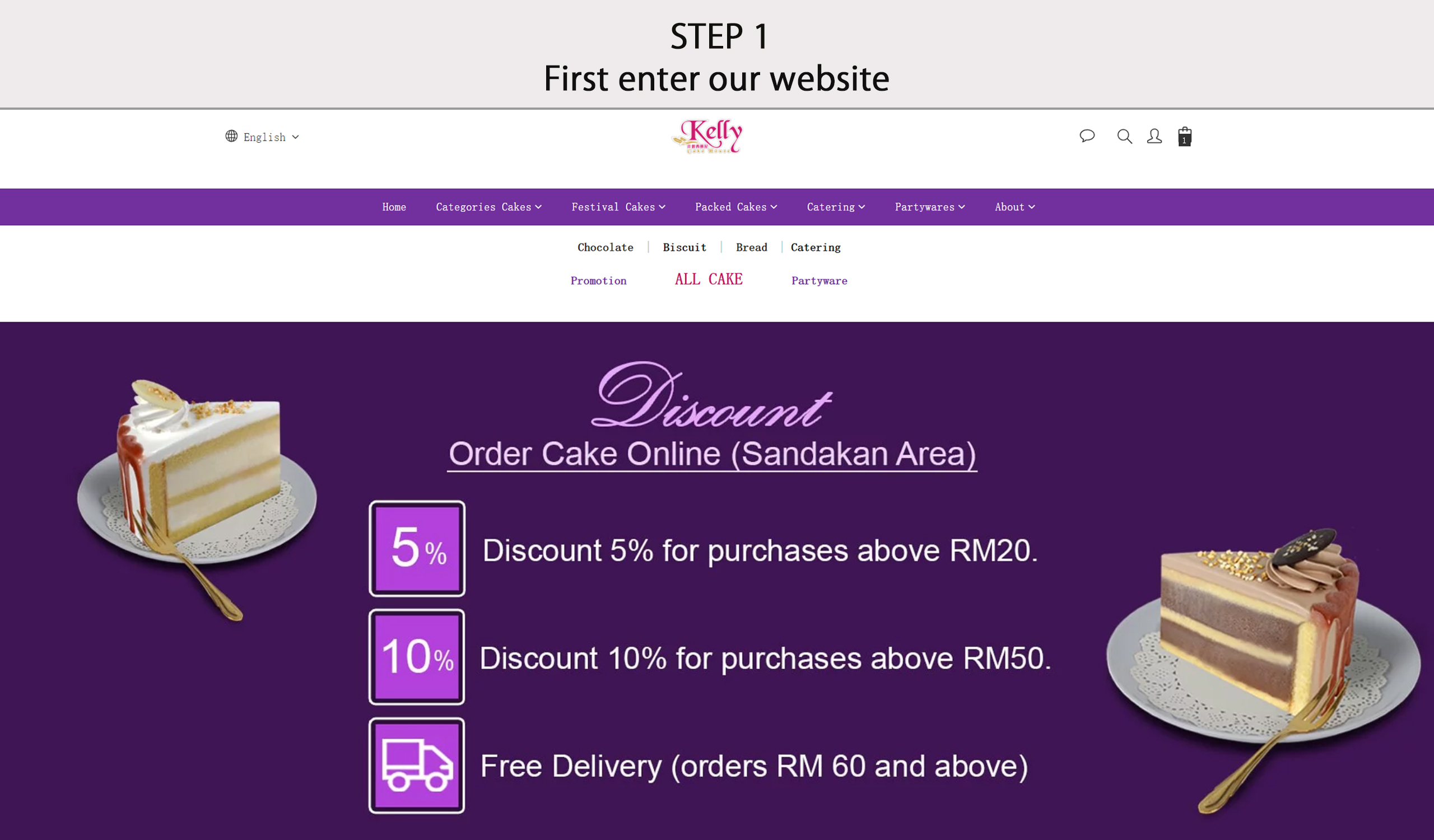Open the chat message bubble icon
Viewport: 1434px width, 840px height.
[x=1087, y=136]
